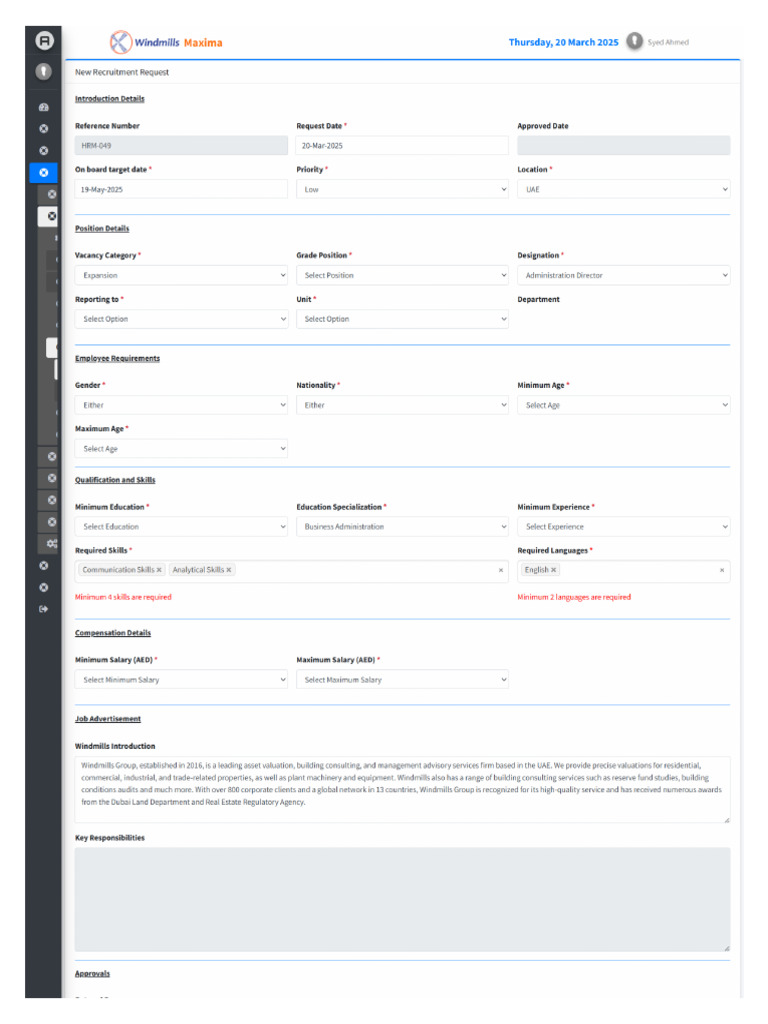Open the Minimum Experience dropdown
Screen dimensions: 768x1024
coord(624,527)
